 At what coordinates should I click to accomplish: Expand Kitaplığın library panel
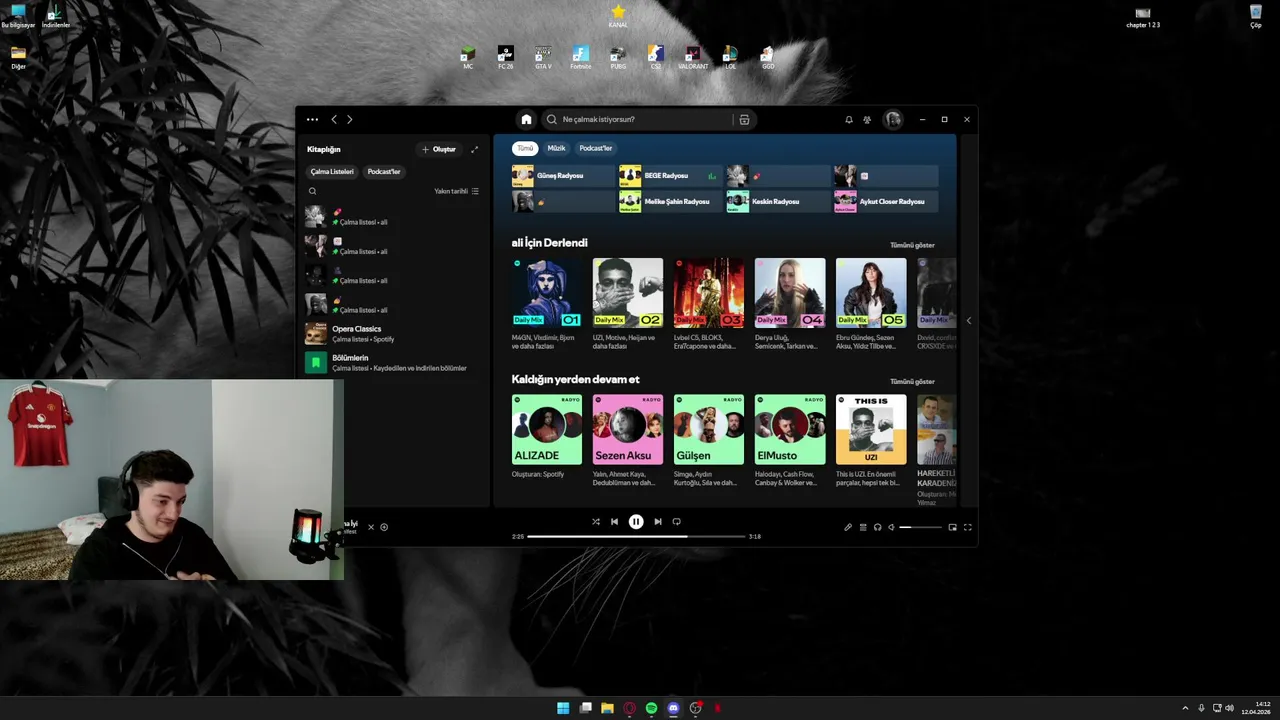point(474,149)
